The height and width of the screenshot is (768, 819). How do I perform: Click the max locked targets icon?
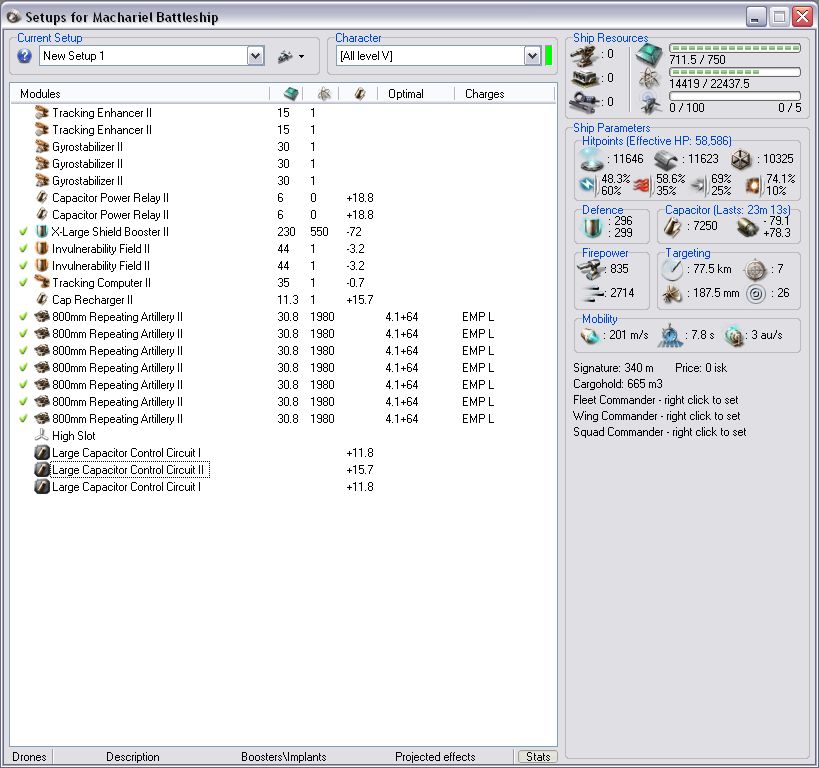[x=755, y=270]
